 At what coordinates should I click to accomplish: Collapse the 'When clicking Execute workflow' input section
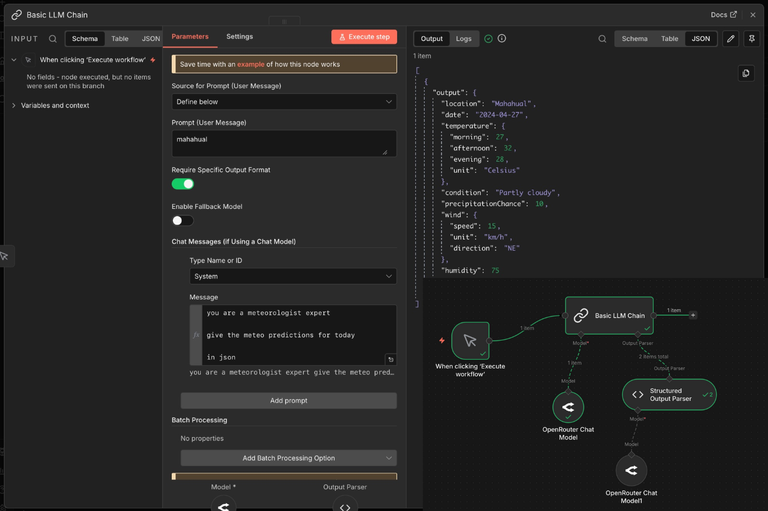[14, 60]
